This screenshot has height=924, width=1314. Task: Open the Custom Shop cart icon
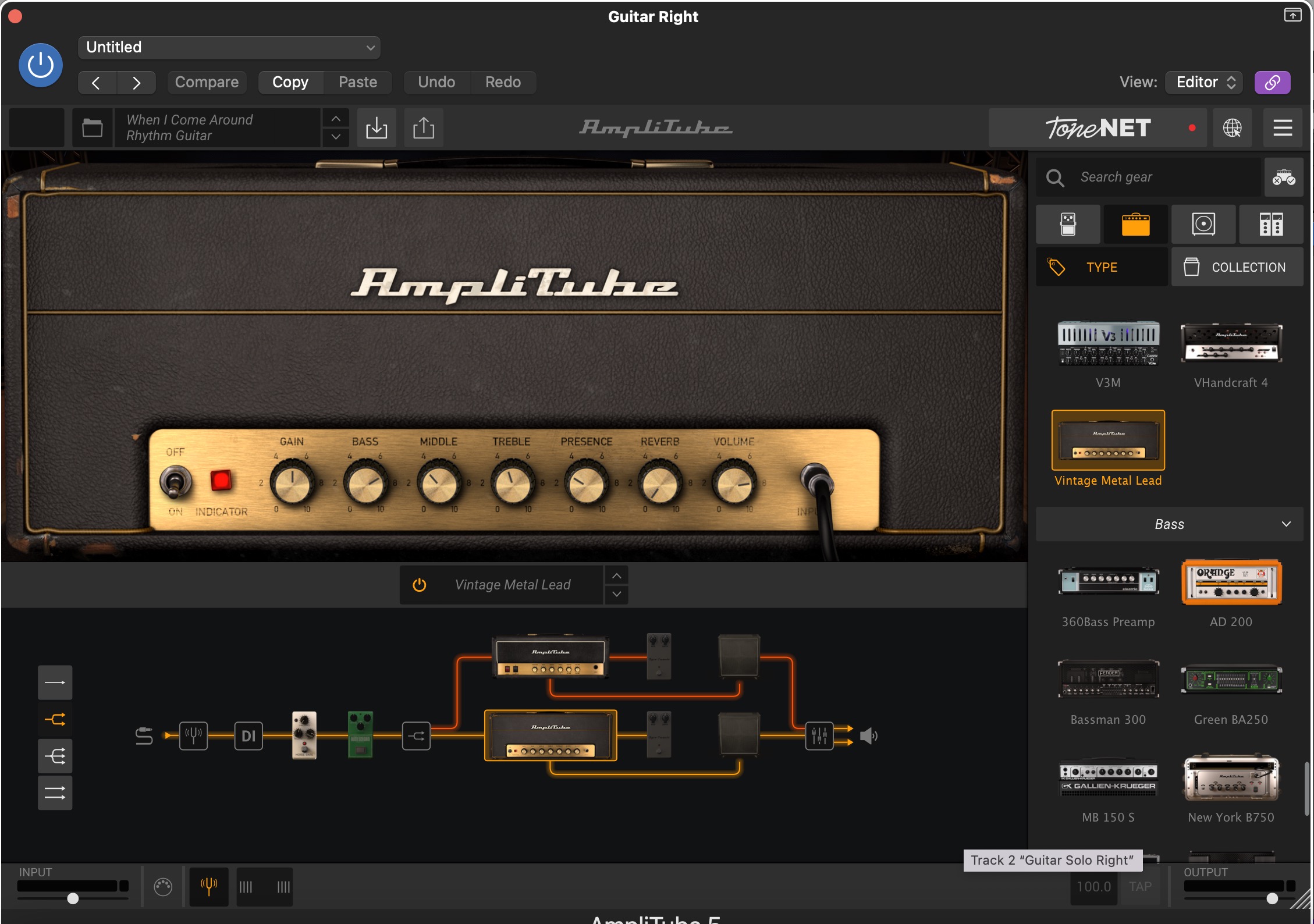tap(1283, 177)
